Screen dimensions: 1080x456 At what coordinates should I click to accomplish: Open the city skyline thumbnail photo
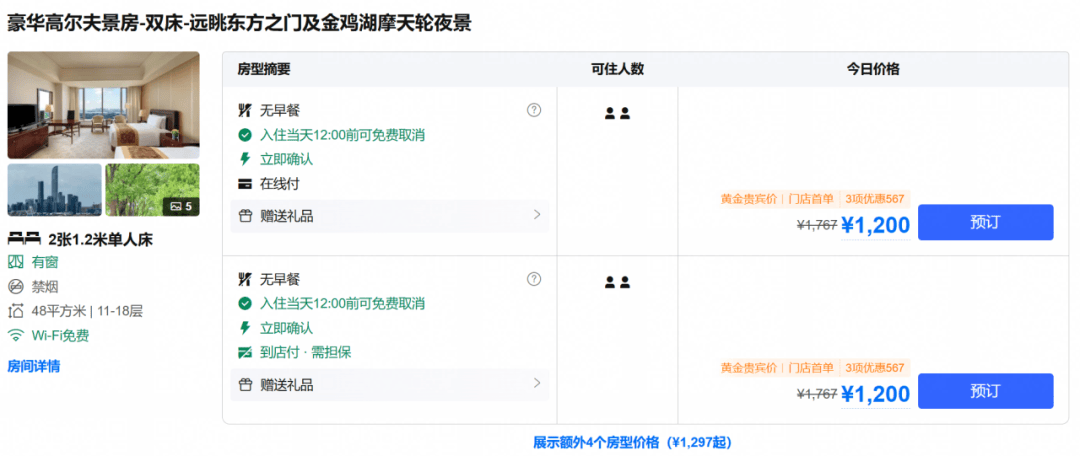point(54,189)
